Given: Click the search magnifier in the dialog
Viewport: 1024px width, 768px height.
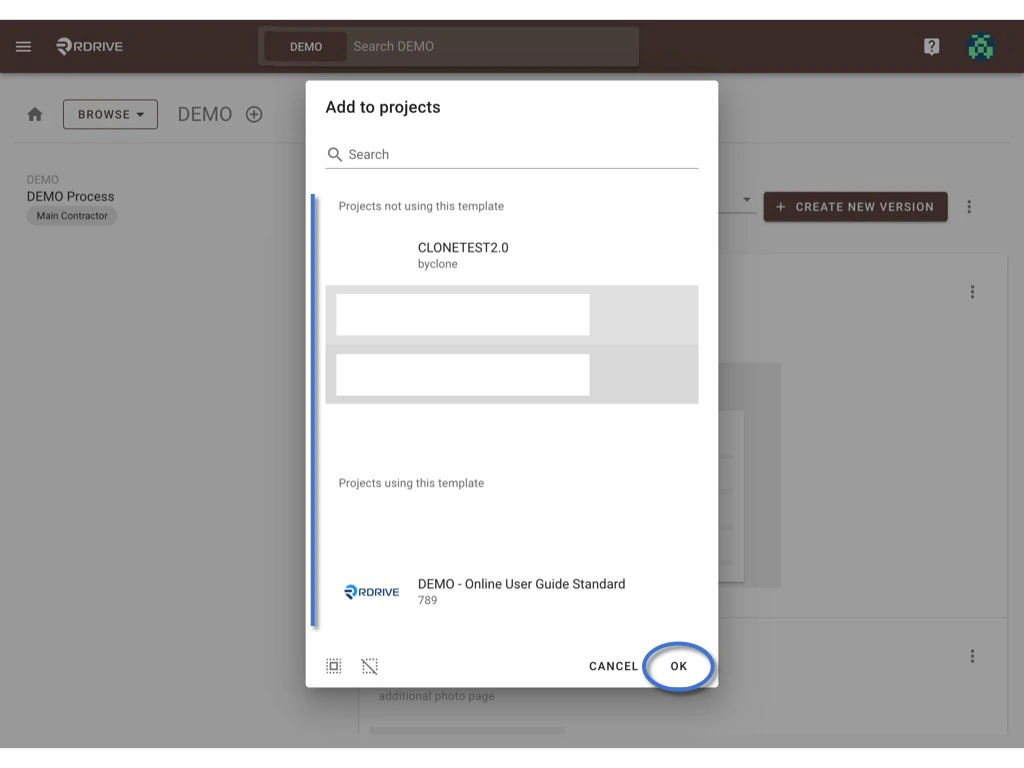Looking at the screenshot, I should pyautogui.click(x=335, y=155).
